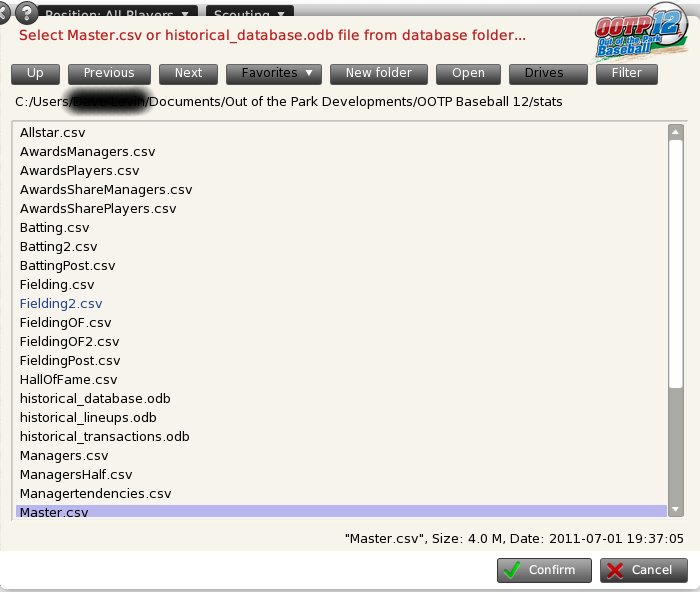The width and height of the screenshot is (700, 592).
Task: Confirm the file selection
Action: click(x=544, y=570)
